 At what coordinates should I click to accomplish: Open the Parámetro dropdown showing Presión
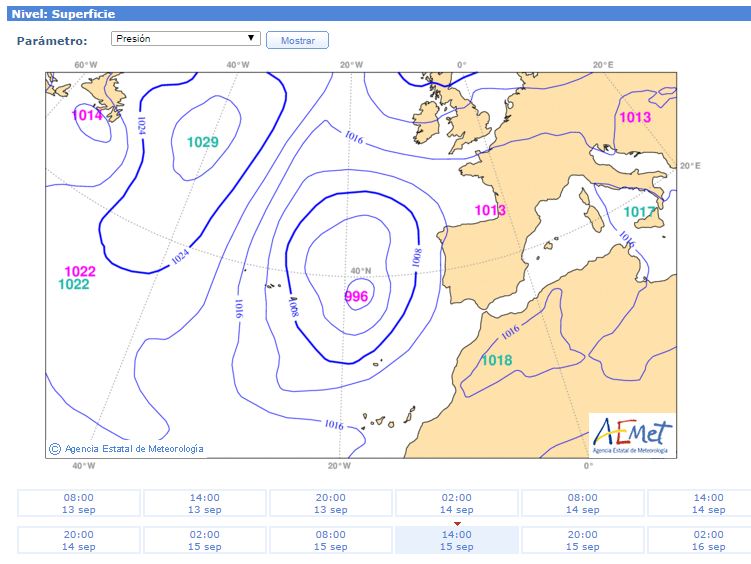point(185,39)
